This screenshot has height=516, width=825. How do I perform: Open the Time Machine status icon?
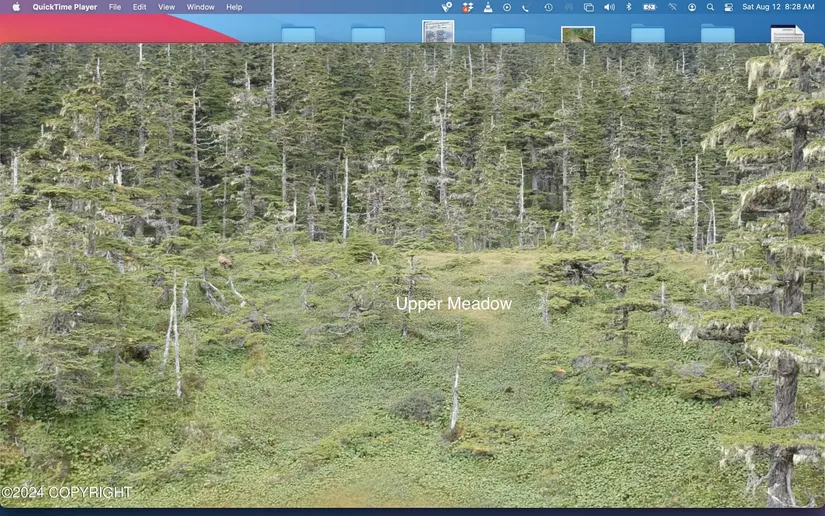pyautogui.click(x=548, y=7)
